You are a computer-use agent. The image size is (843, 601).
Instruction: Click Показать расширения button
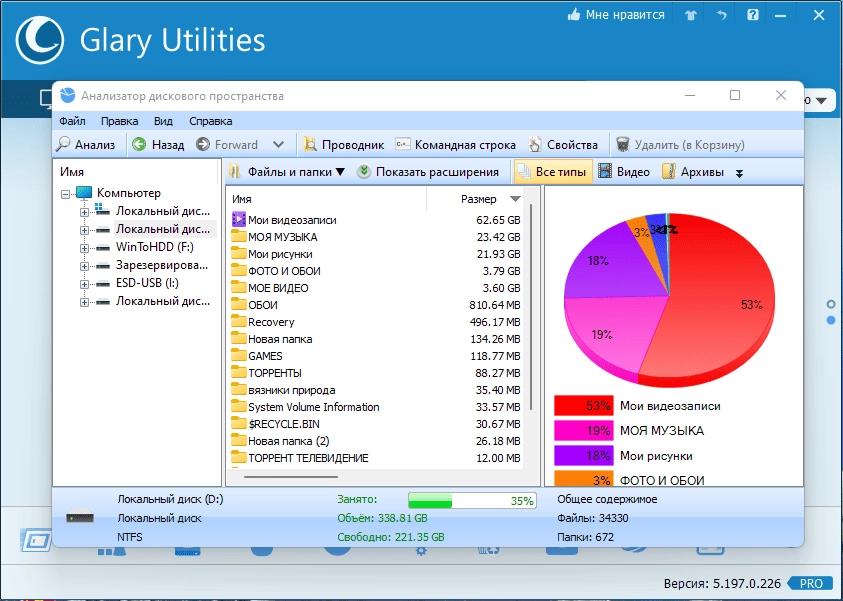point(428,172)
